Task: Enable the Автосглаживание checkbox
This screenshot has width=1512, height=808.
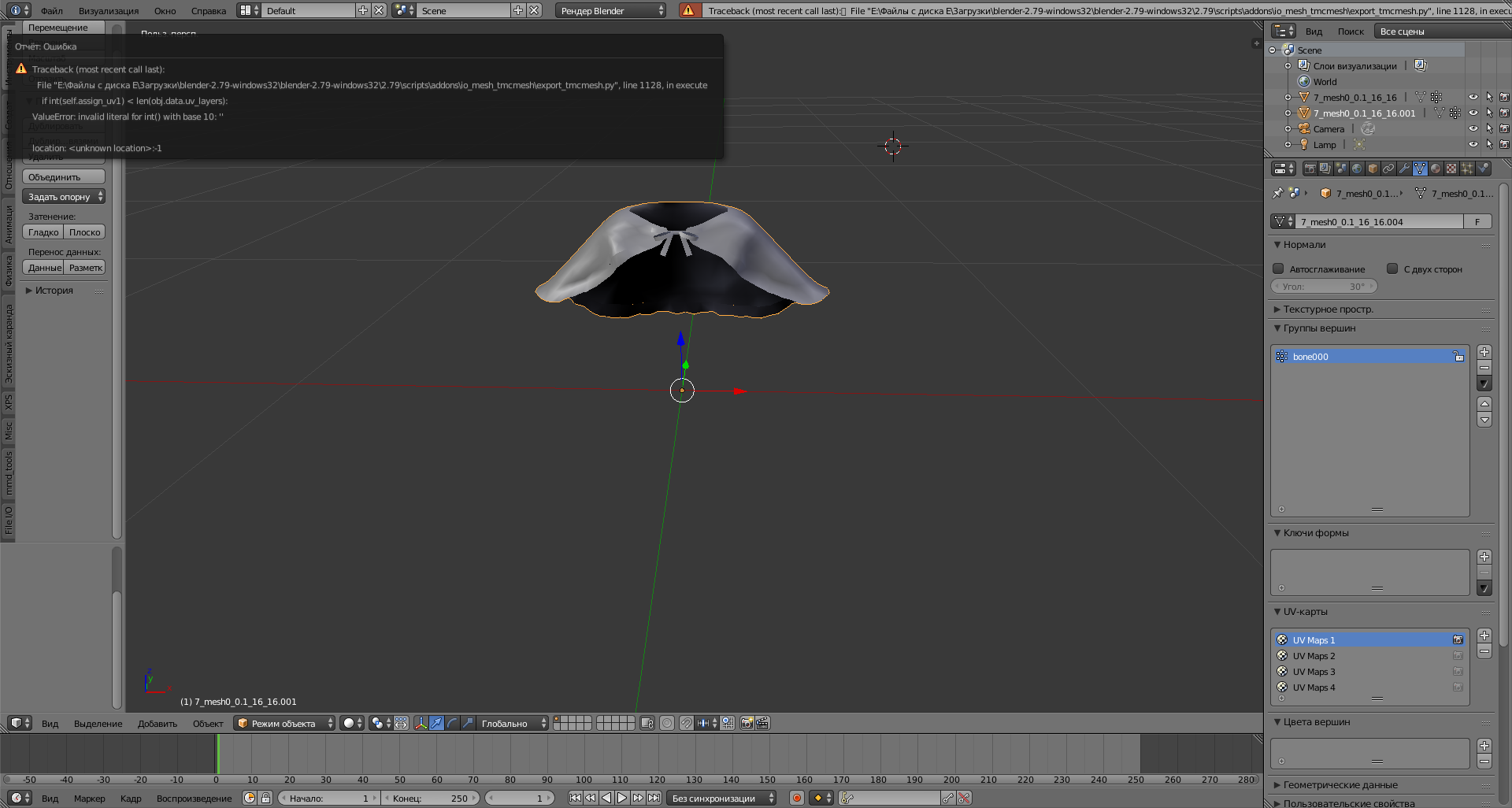Action: click(1279, 269)
